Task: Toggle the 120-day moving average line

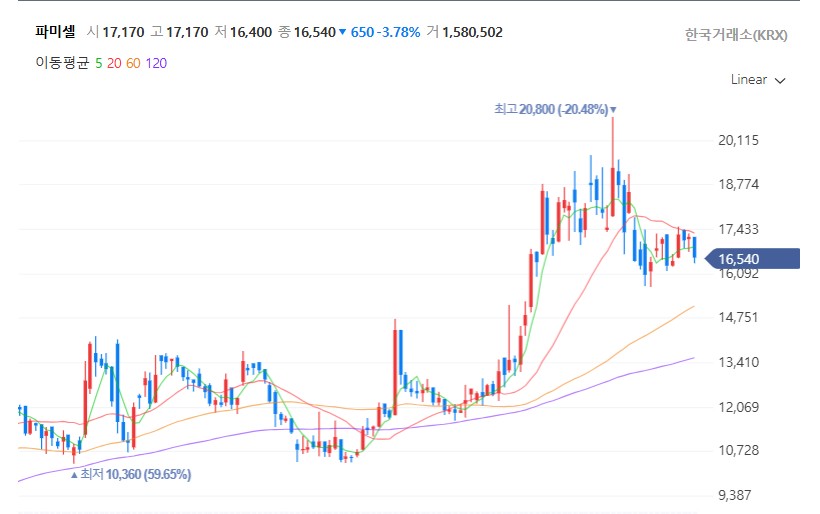Action: click(156, 63)
